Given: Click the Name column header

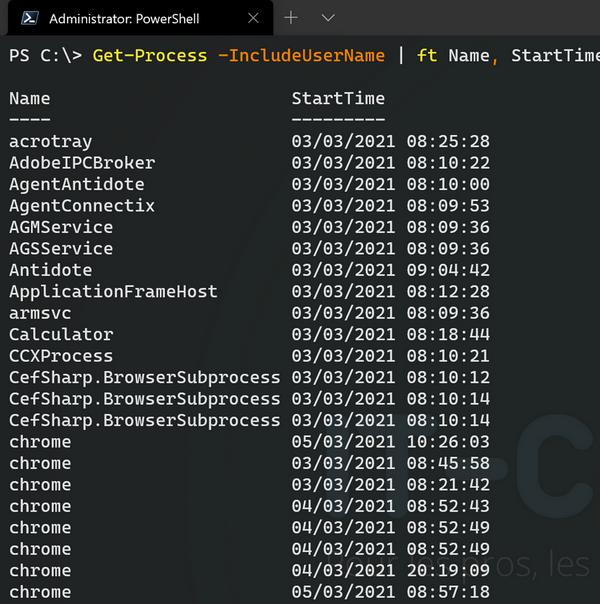Looking at the screenshot, I should pyautogui.click(x=30, y=99).
